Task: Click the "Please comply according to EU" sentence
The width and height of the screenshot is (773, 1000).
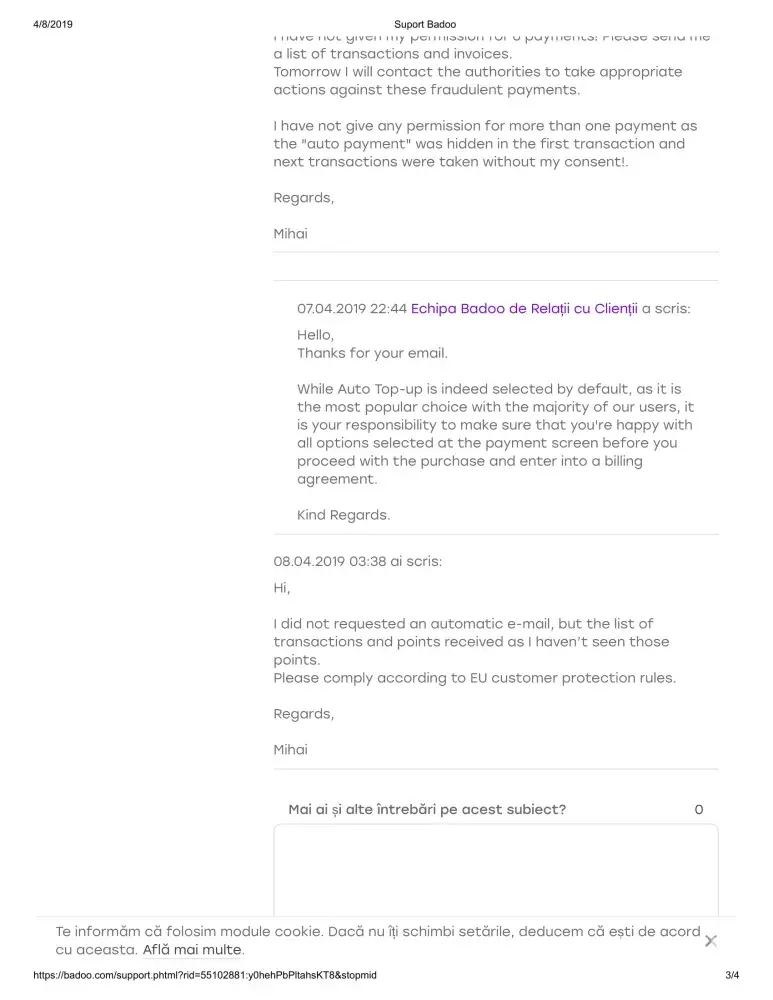Action: [x=474, y=678]
